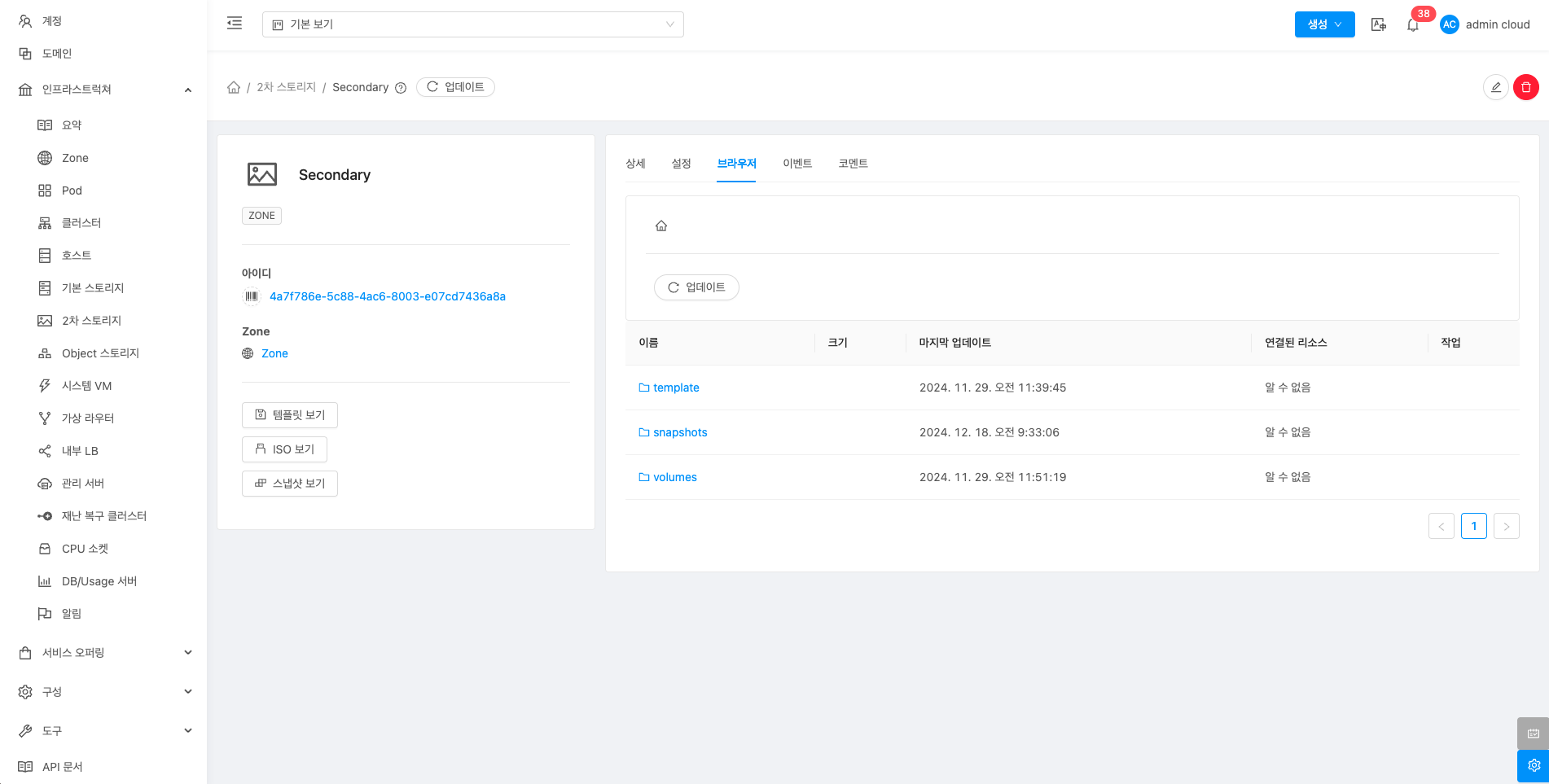Open 시스템 VM in sidebar
The image size is (1549, 784).
[x=86, y=386]
